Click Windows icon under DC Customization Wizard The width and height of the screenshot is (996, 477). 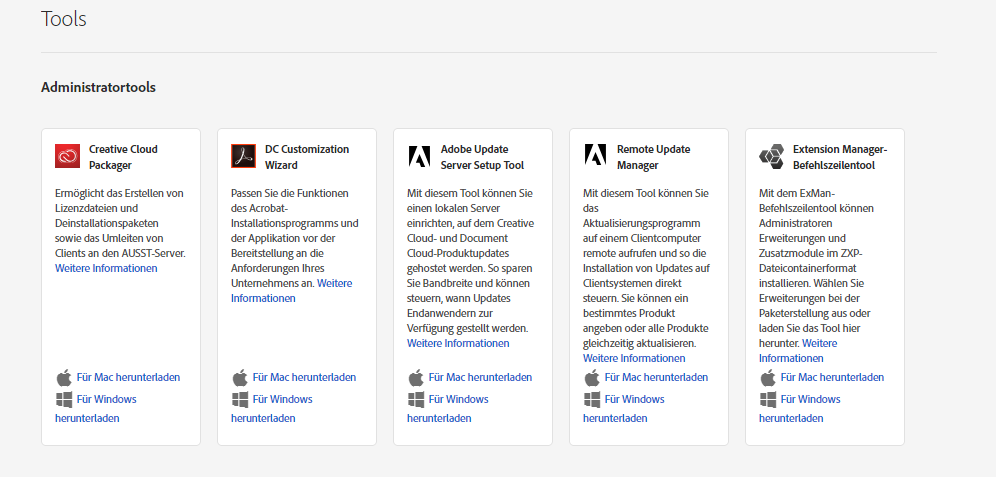coord(240,399)
